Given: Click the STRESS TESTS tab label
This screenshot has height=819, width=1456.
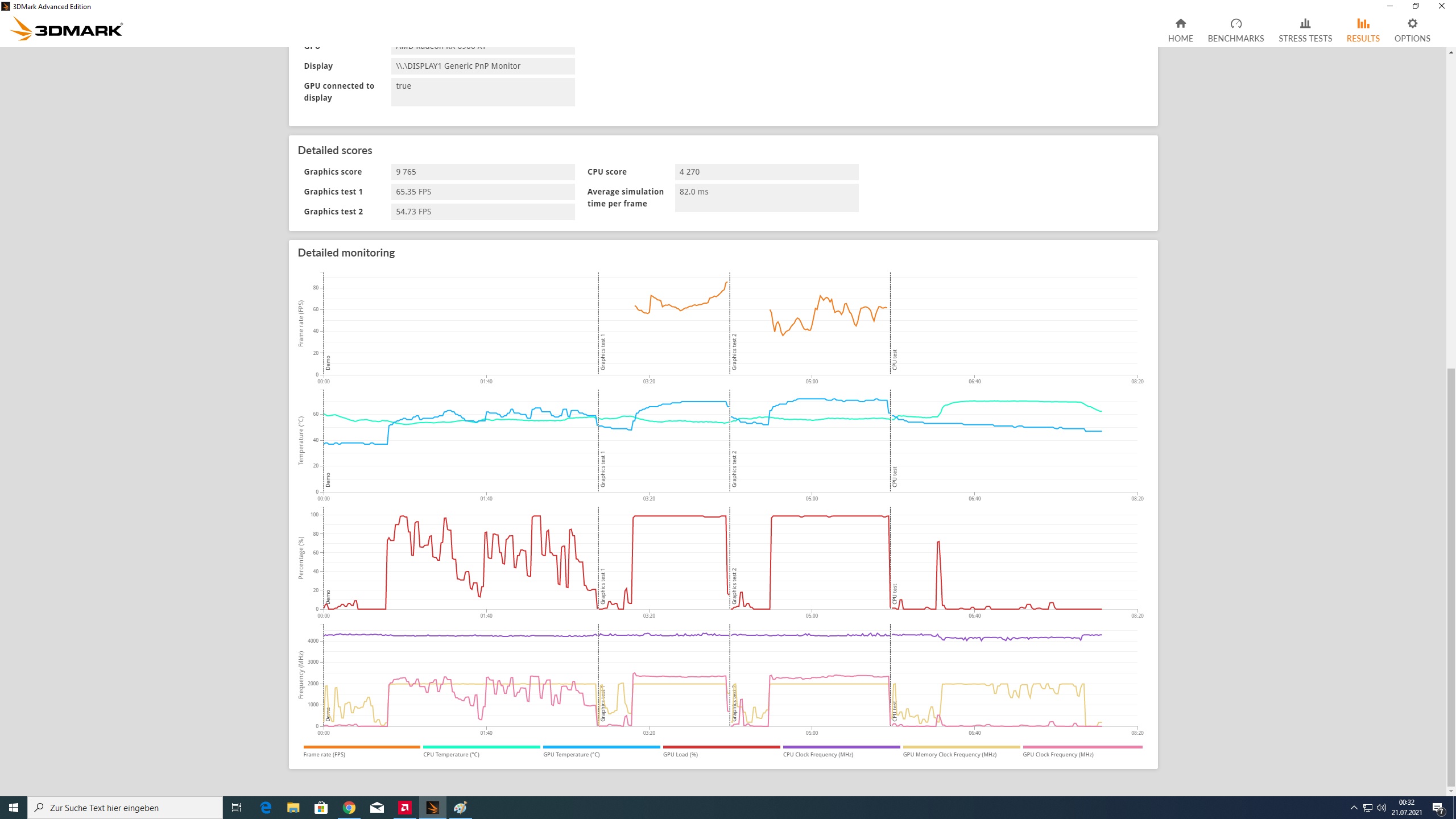Looking at the screenshot, I should 1305,38.
